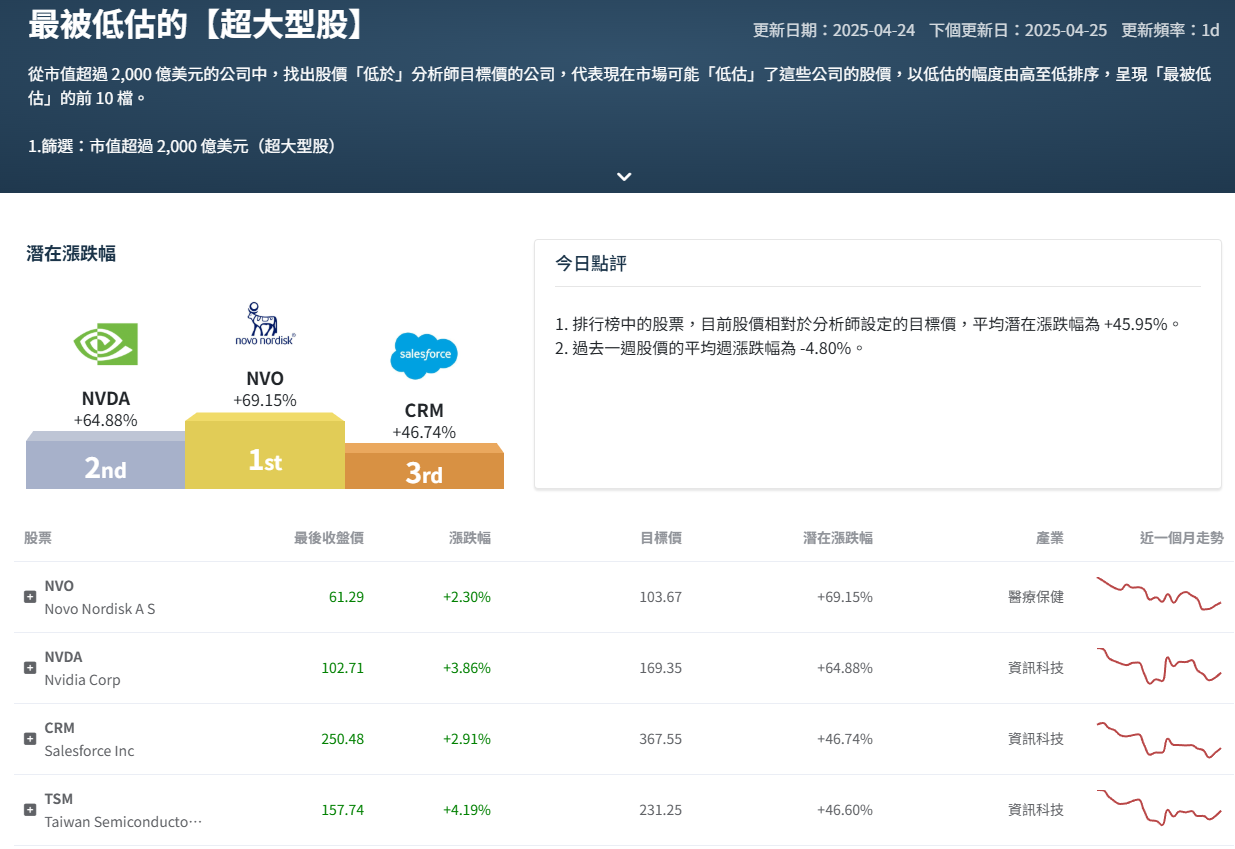This screenshot has height=849, width=1235.
Task: Click the 漲跌幅 column header
Action: pos(468,537)
